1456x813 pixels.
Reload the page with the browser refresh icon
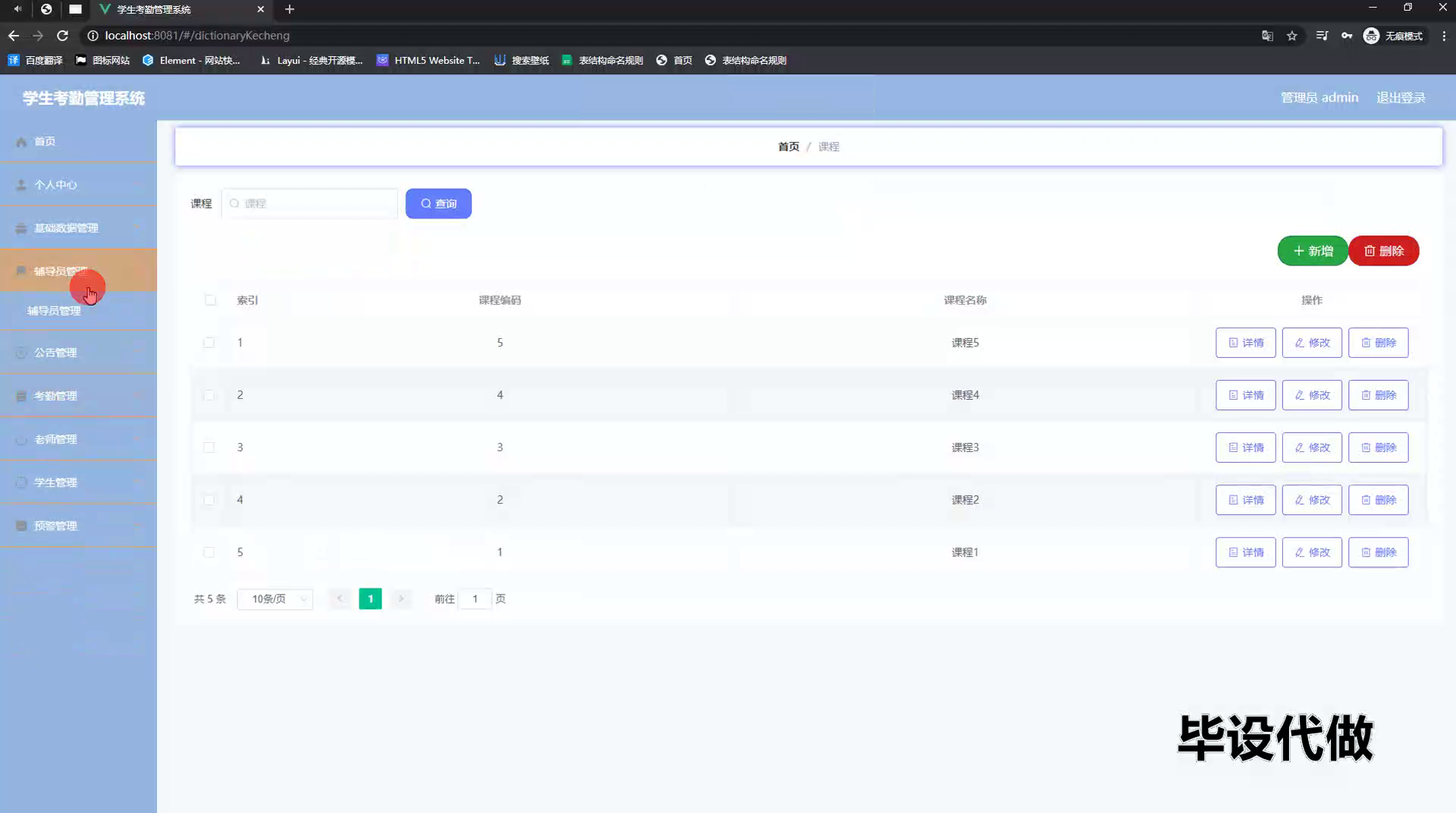point(62,36)
